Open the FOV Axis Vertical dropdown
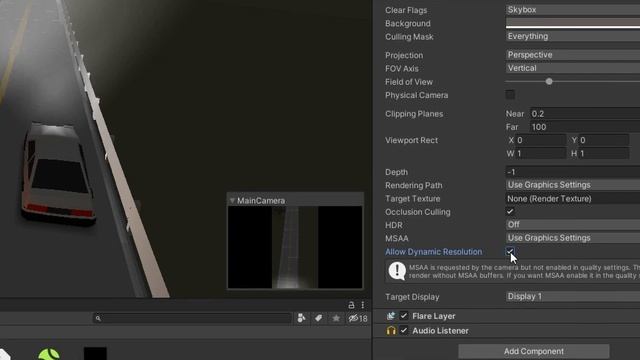 tap(573, 68)
